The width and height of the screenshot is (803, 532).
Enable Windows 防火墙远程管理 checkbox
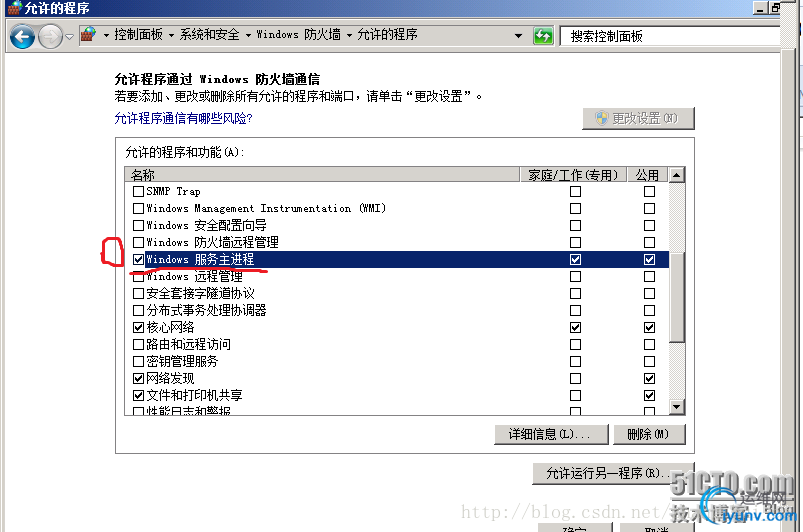pos(138,242)
